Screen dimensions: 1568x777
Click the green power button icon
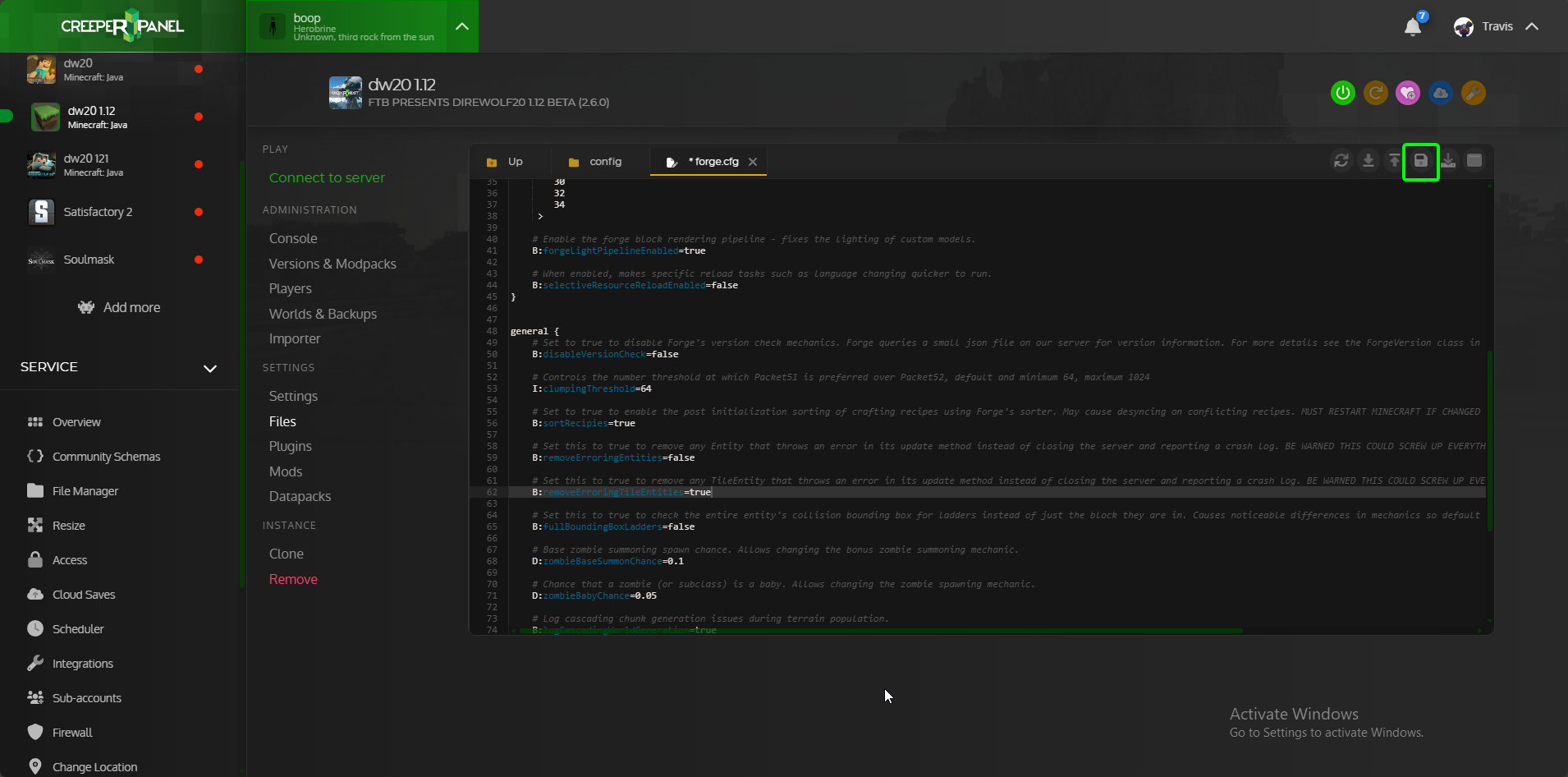click(x=1343, y=93)
